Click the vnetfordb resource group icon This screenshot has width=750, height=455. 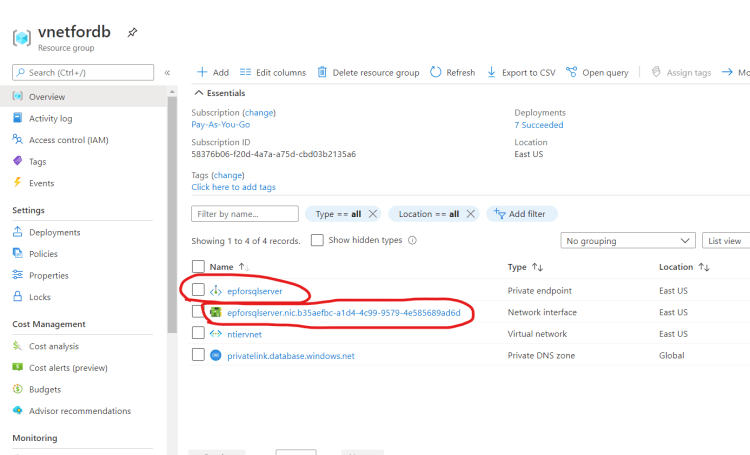22,37
